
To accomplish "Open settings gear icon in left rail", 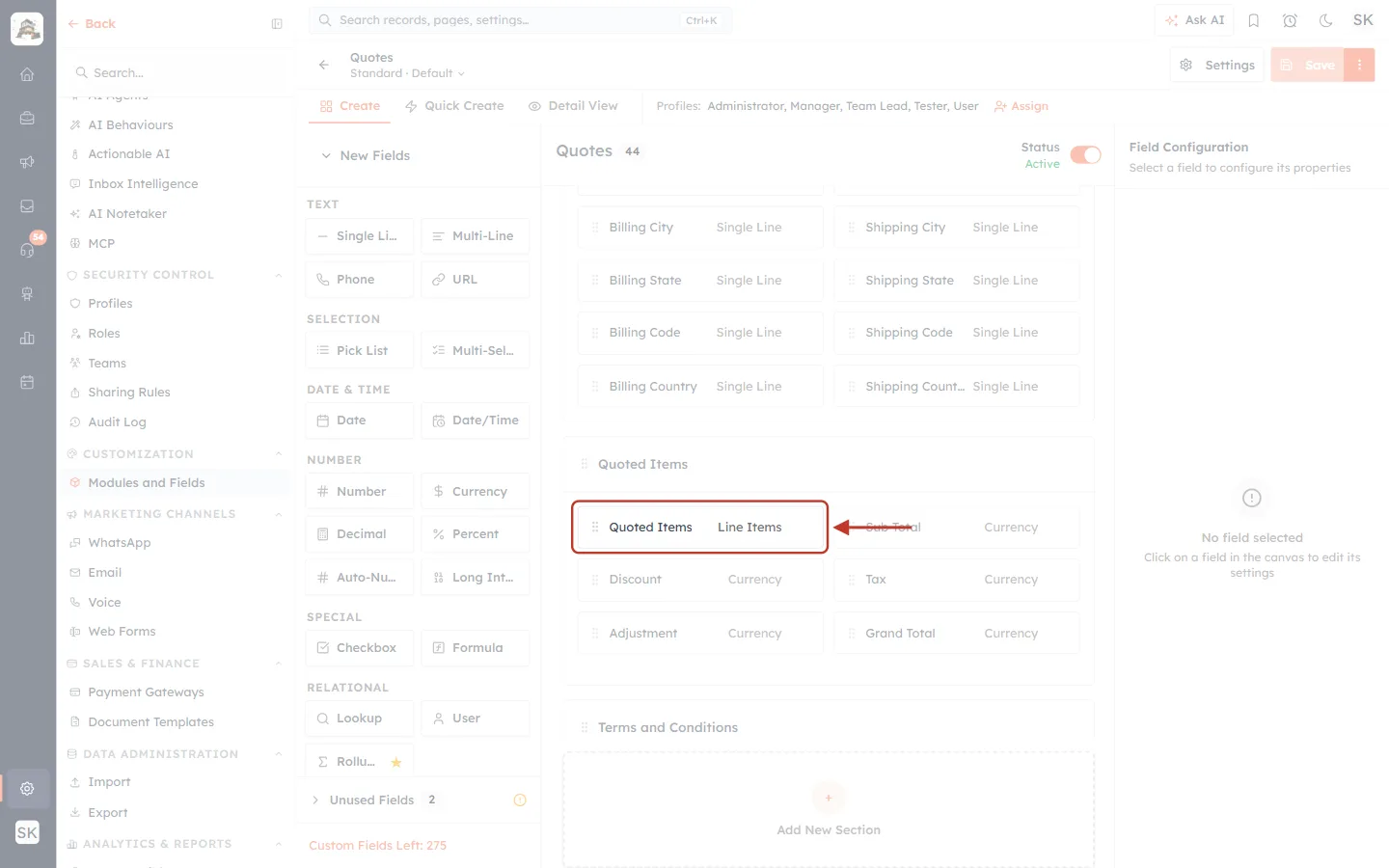I will 27,789.
